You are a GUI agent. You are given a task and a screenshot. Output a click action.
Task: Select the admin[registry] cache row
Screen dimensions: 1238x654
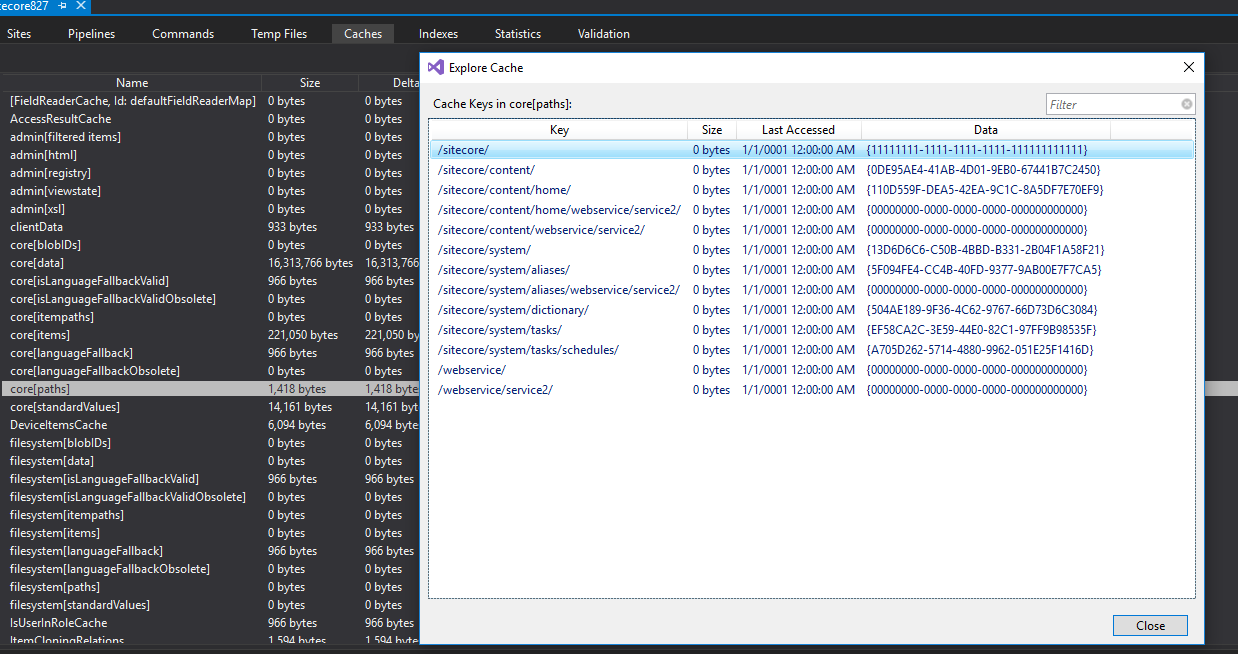click(210, 173)
